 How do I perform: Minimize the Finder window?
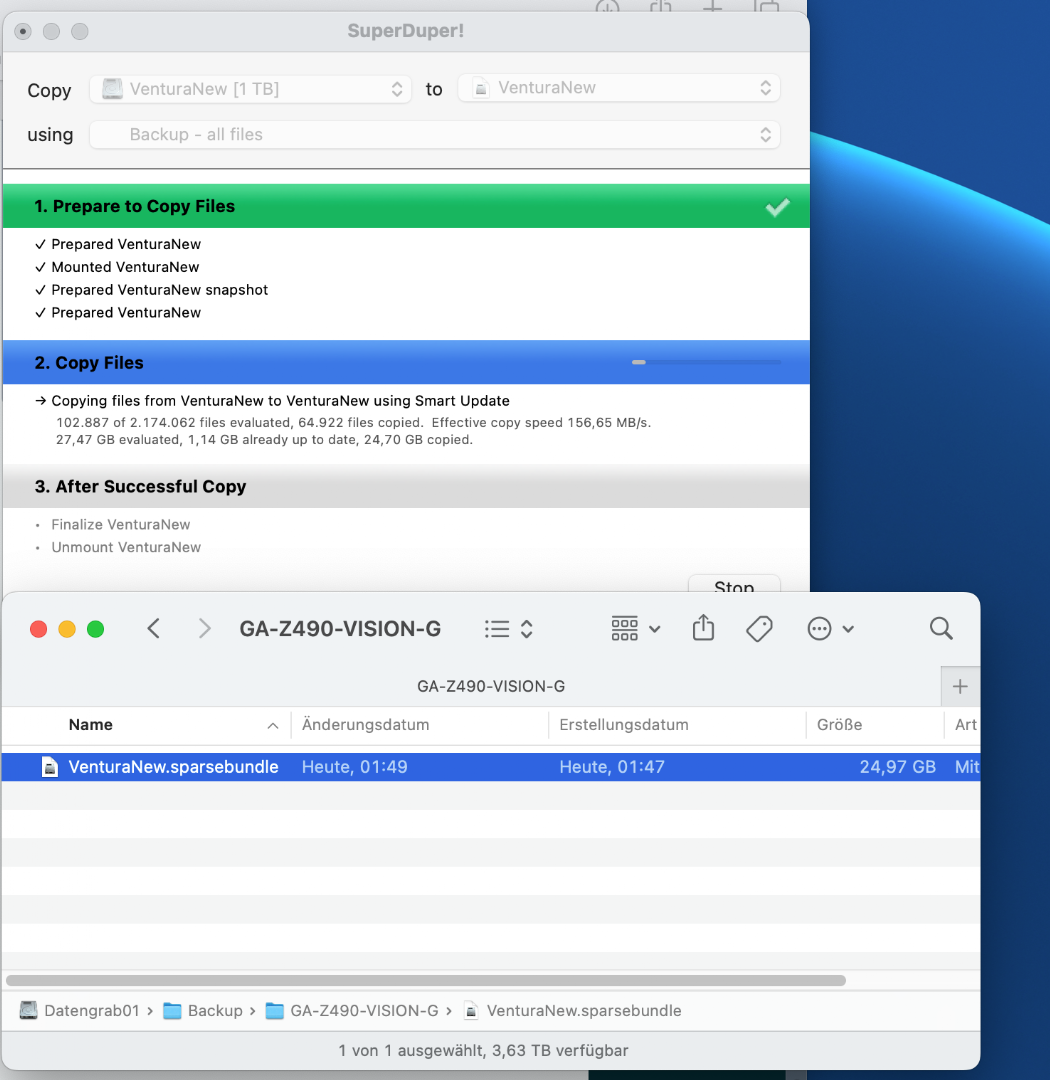point(67,629)
